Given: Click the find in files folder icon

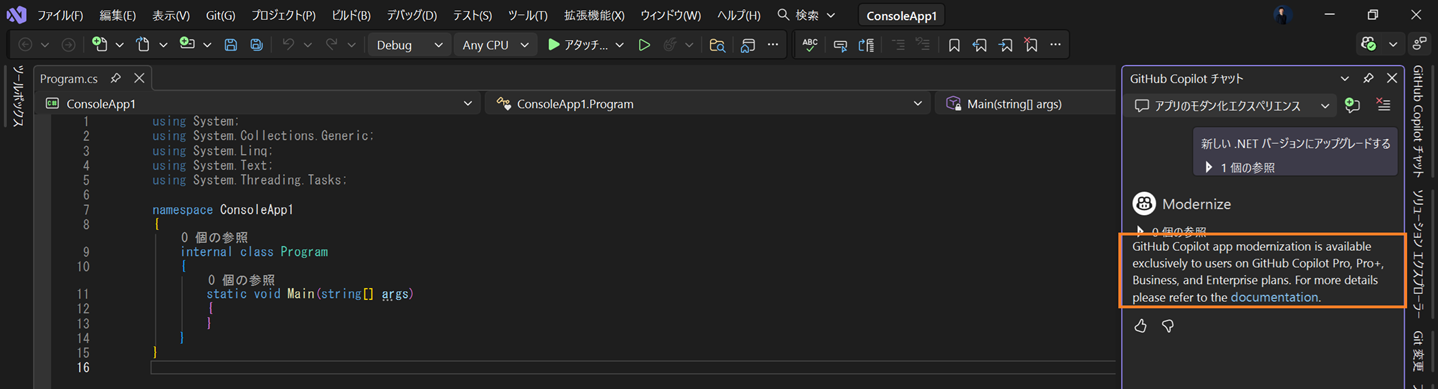Looking at the screenshot, I should [717, 45].
